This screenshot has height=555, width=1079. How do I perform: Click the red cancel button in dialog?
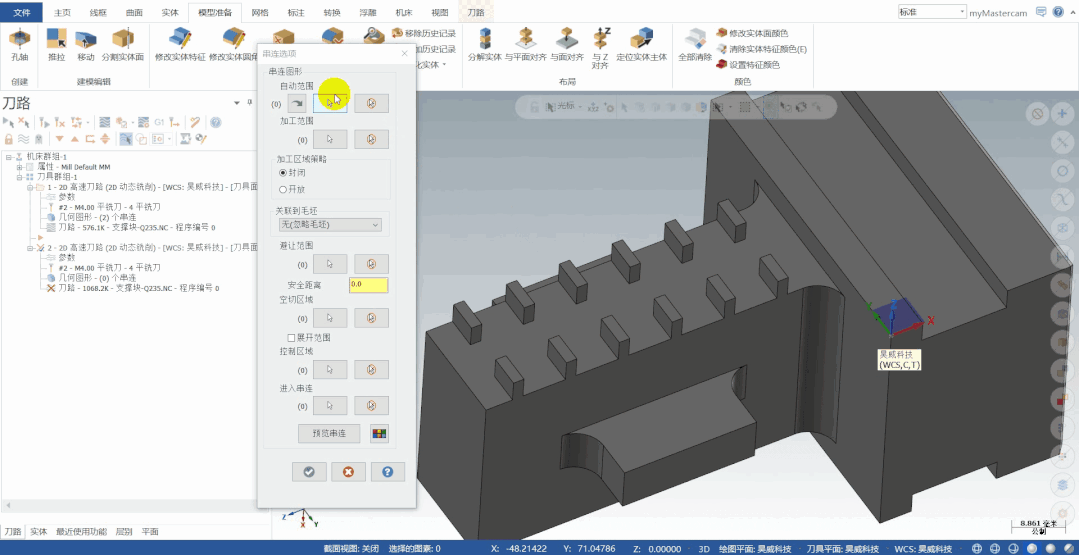348,471
